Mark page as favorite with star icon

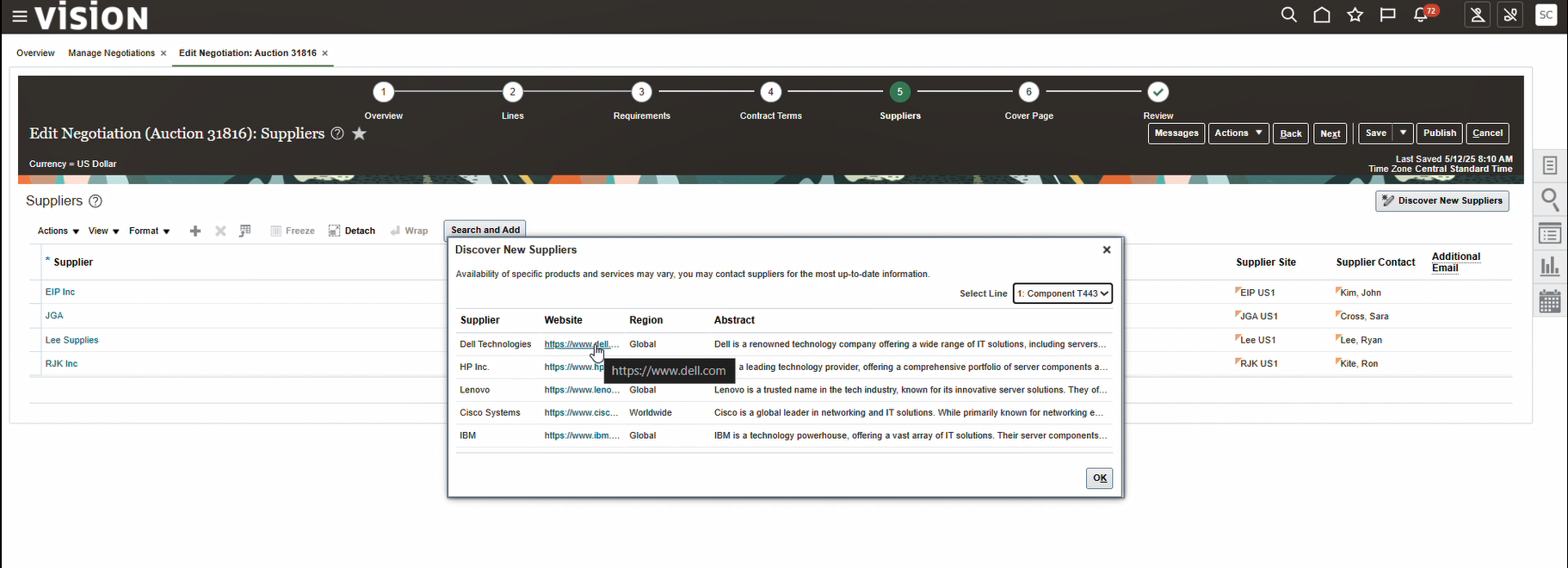point(360,133)
